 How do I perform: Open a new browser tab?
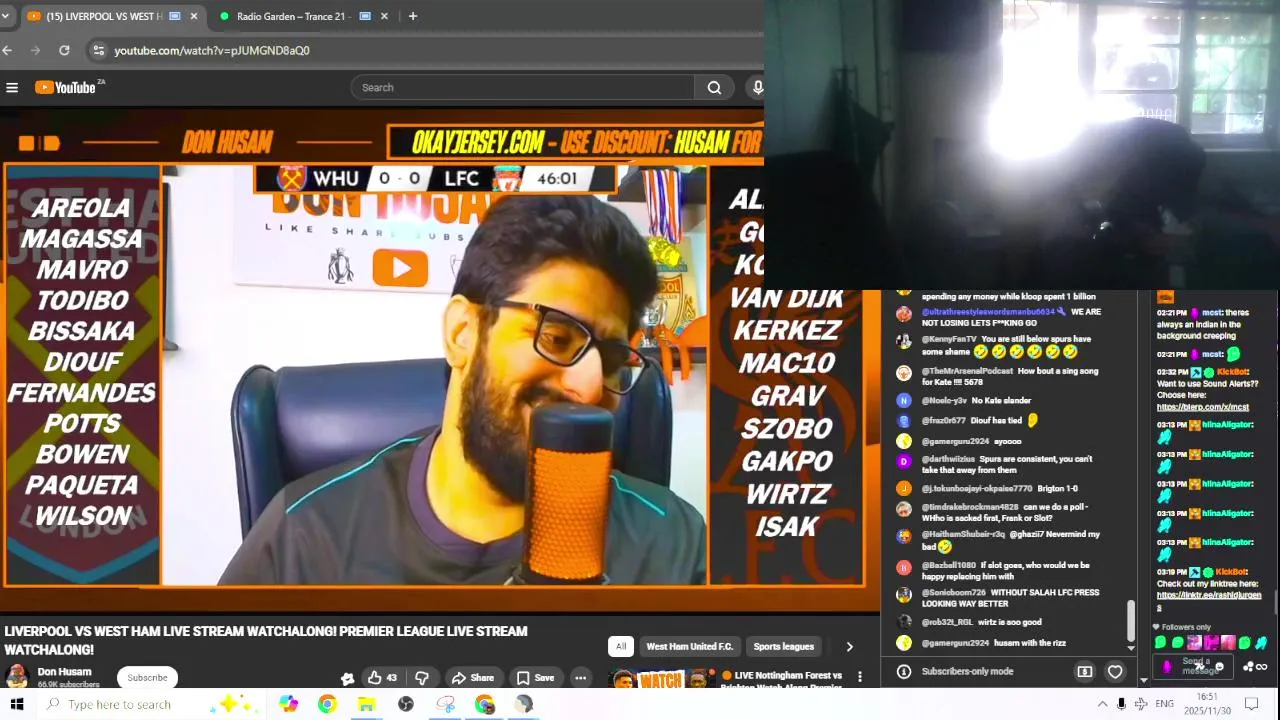coord(412,16)
